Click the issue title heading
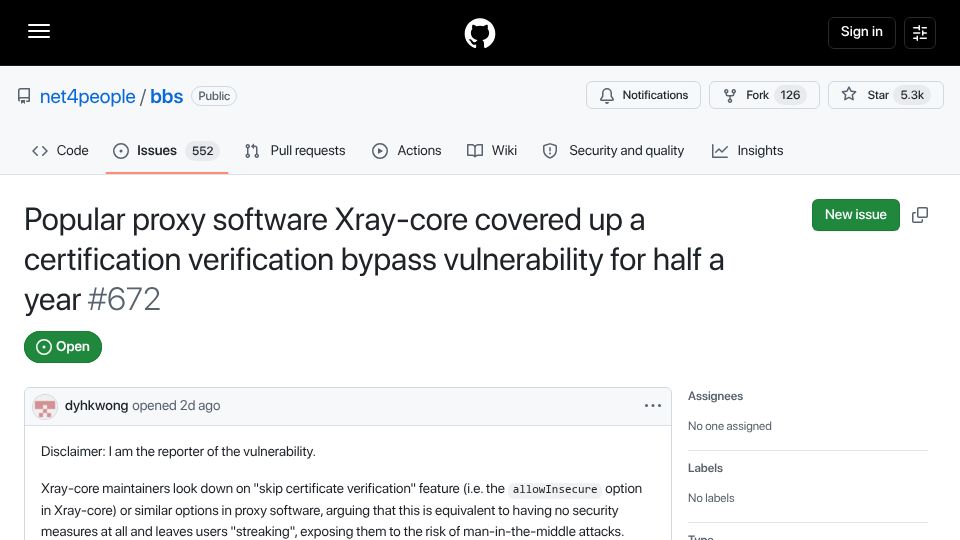The width and height of the screenshot is (960, 540). pyautogui.click(x=374, y=260)
